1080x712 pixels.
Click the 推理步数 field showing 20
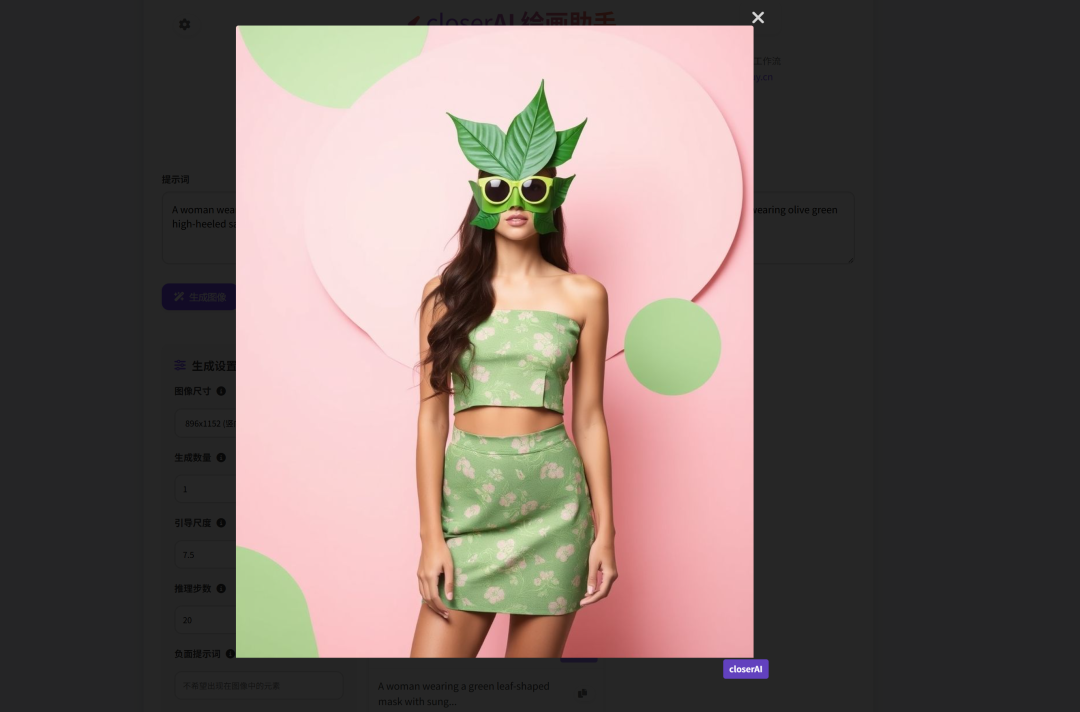click(x=205, y=620)
